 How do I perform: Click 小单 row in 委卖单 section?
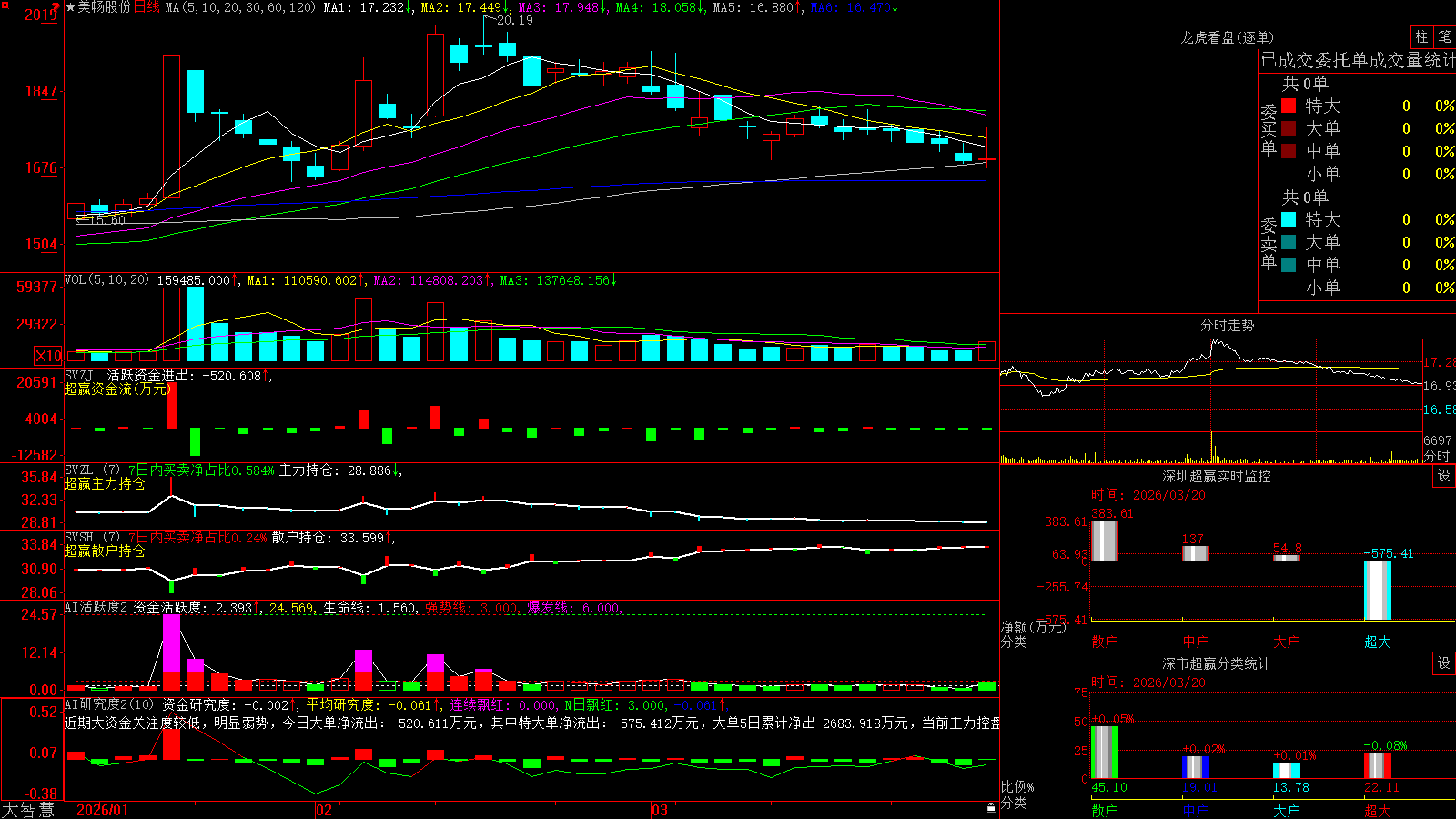tap(1368, 288)
